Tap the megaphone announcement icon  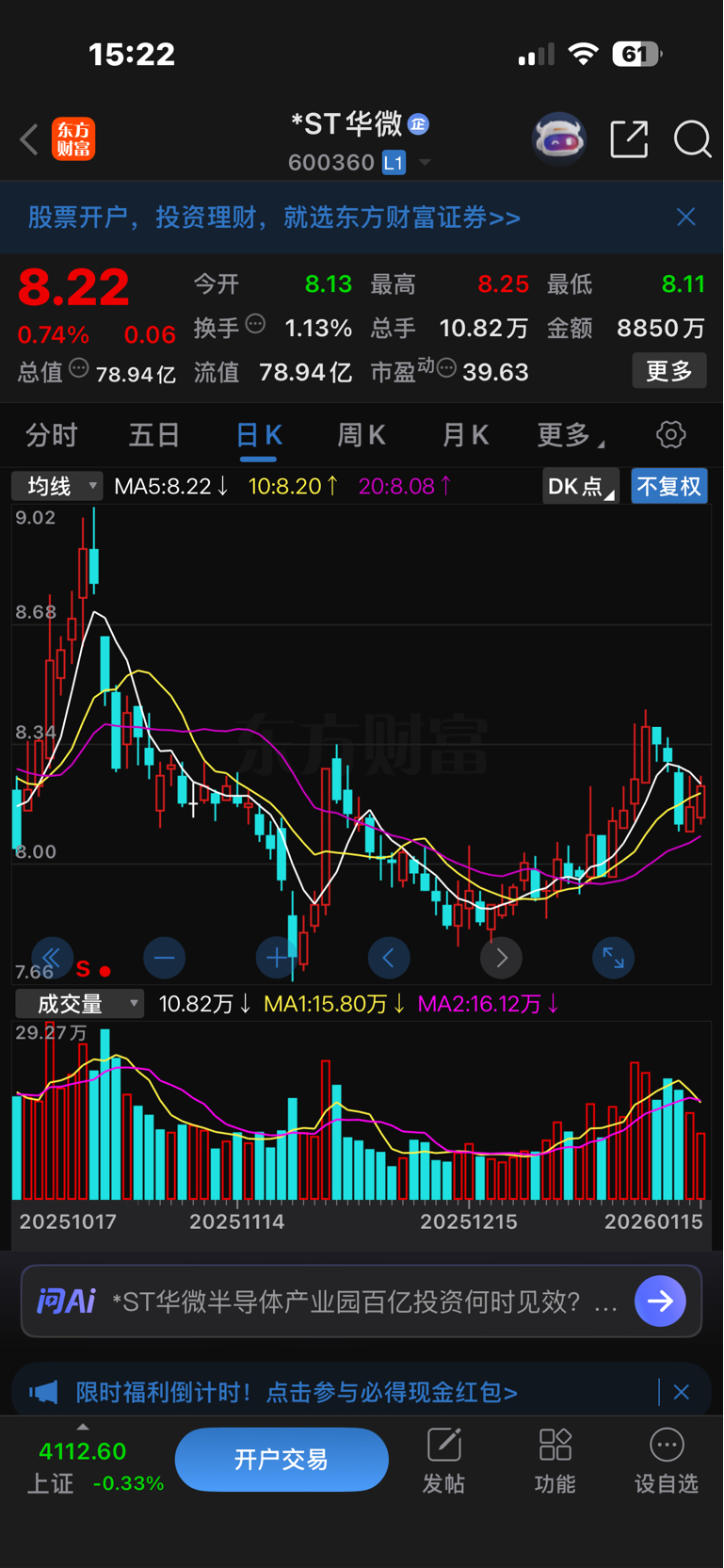pyautogui.click(x=43, y=1392)
